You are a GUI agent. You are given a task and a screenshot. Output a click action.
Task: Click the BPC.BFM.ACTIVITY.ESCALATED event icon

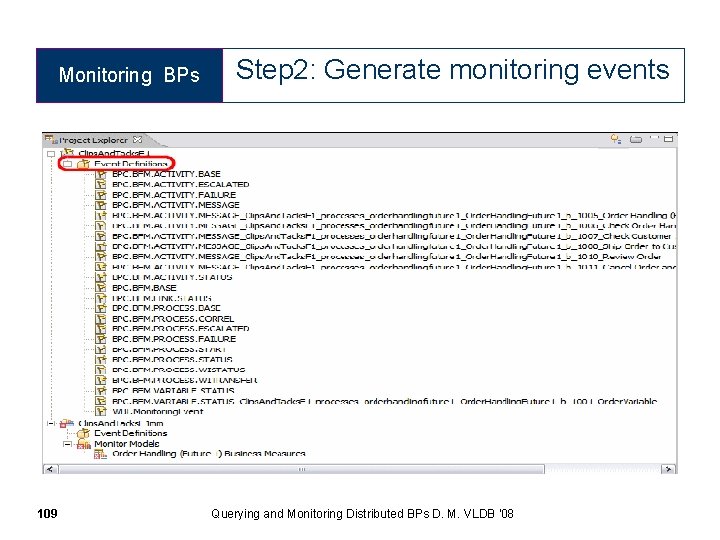click(101, 185)
